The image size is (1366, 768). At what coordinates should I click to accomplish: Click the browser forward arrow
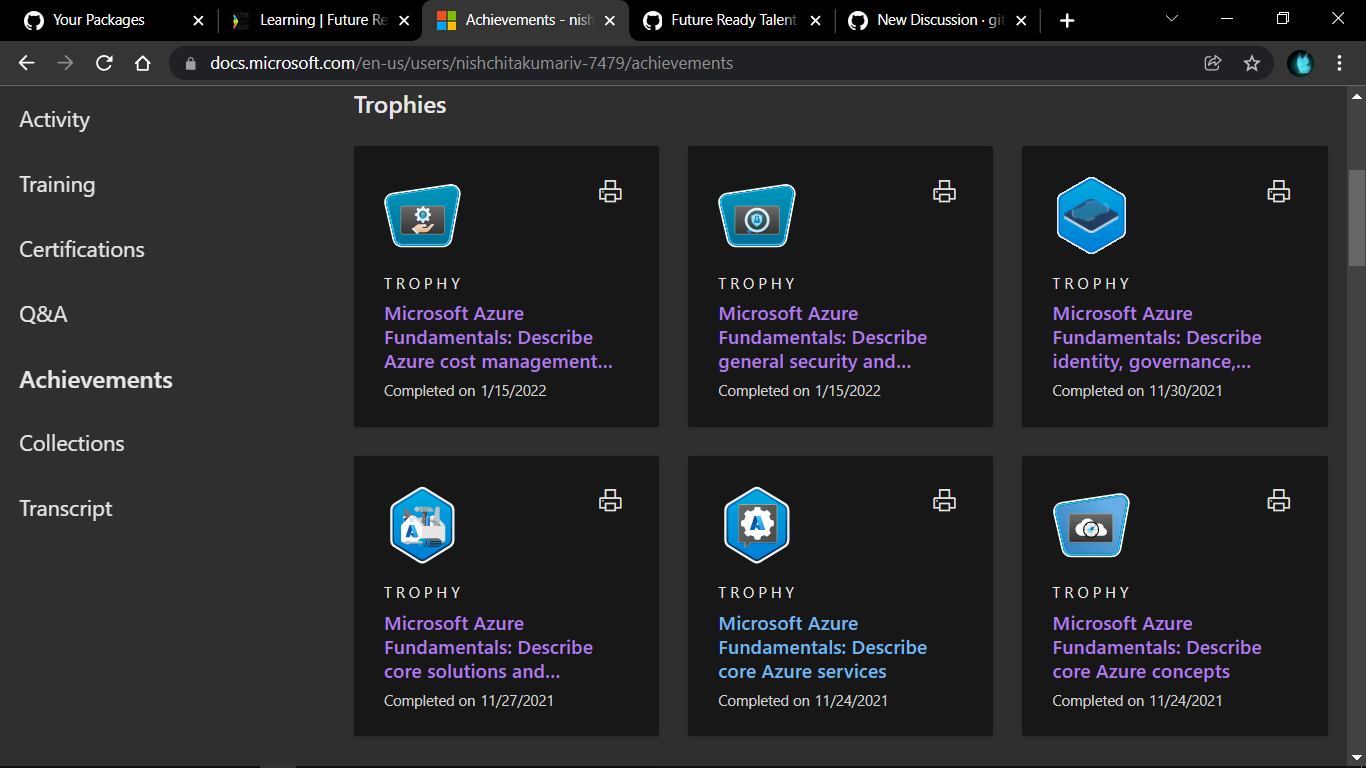point(65,63)
